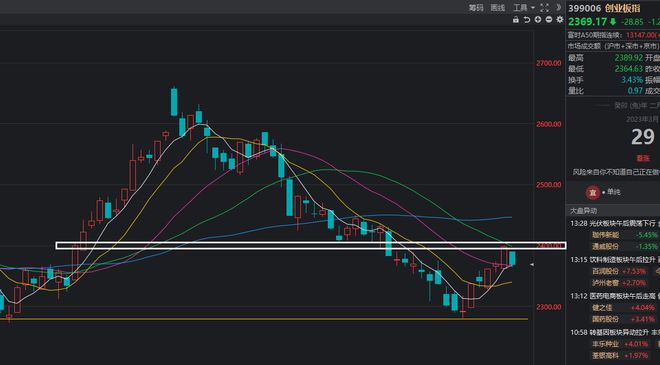Click the red 宜 circle icon
The height and width of the screenshot is (365, 660).
[593, 192]
